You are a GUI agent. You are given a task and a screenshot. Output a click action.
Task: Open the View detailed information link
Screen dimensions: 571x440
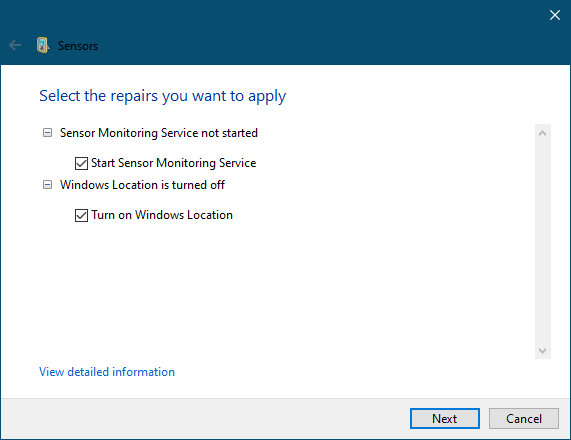[x=107, y=372]
